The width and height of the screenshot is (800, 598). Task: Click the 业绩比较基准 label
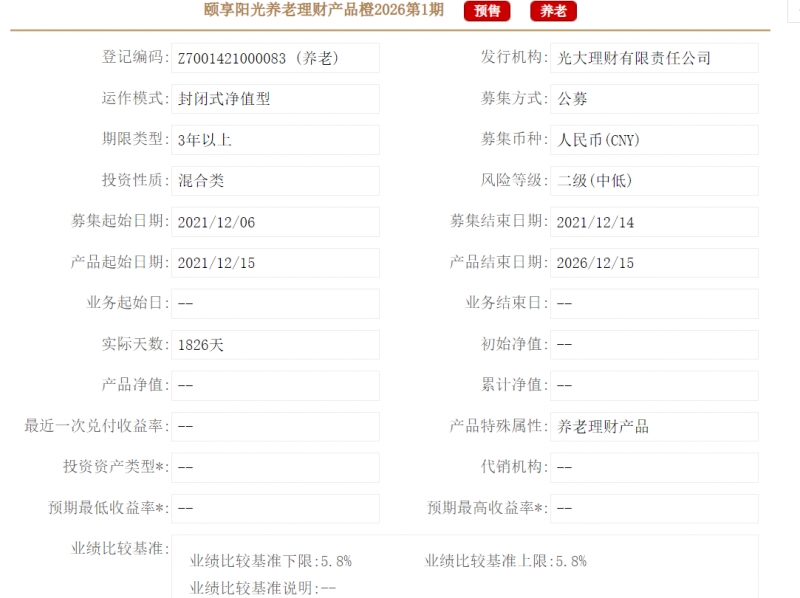coord(120,549)
